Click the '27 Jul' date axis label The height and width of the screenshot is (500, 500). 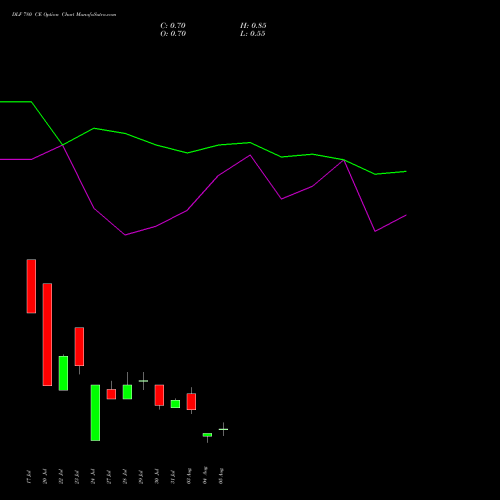(109, 477)
